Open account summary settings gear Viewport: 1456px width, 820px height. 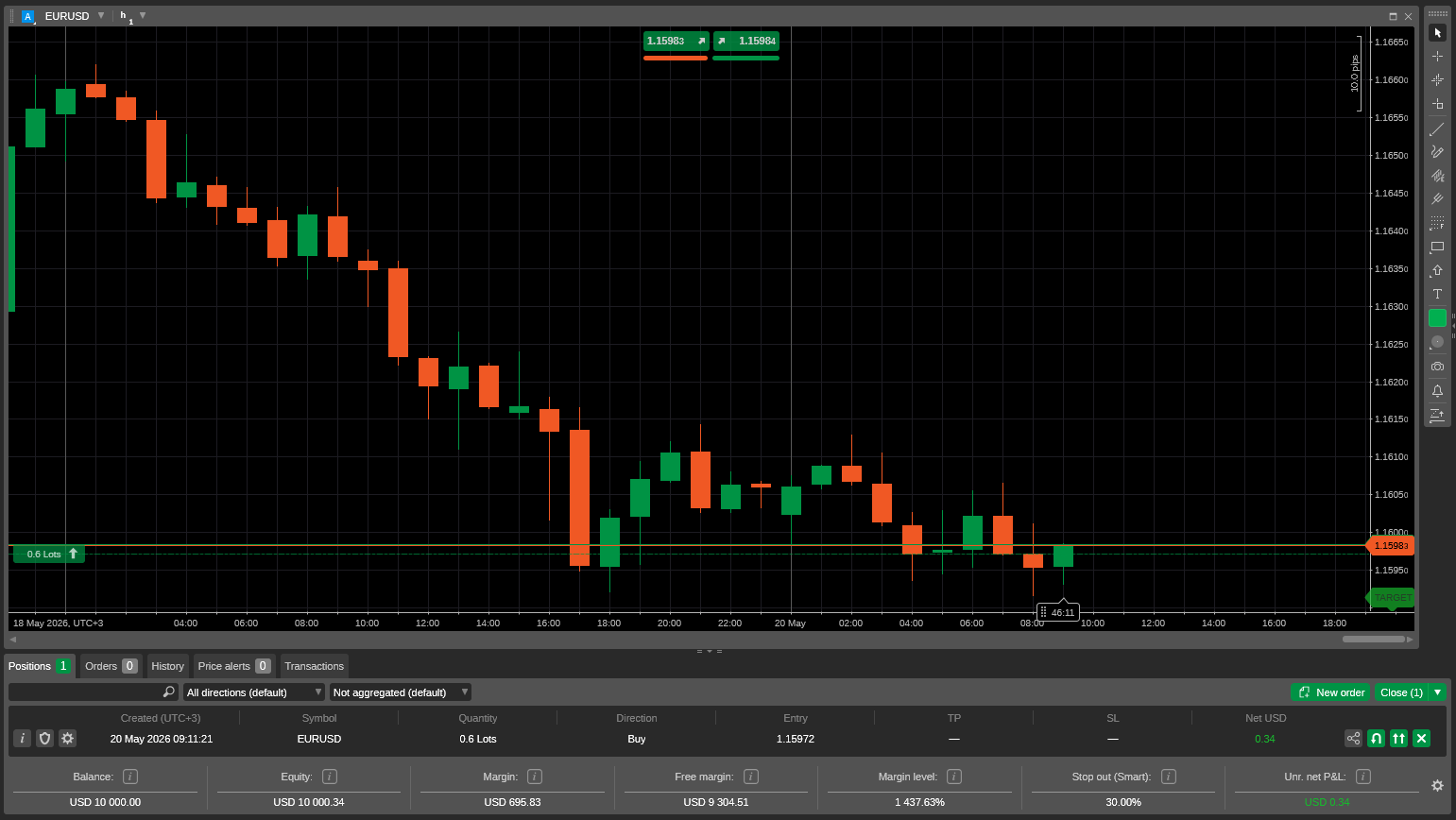click(1437, 786)
